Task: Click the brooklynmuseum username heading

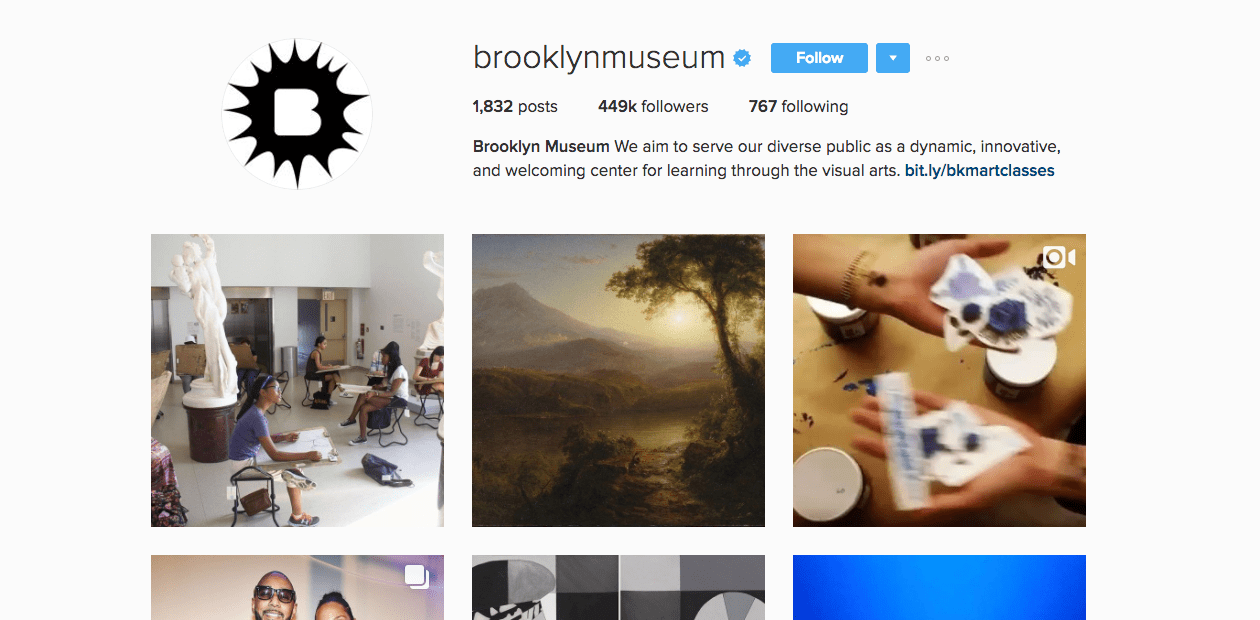Action: pos(599,58)
